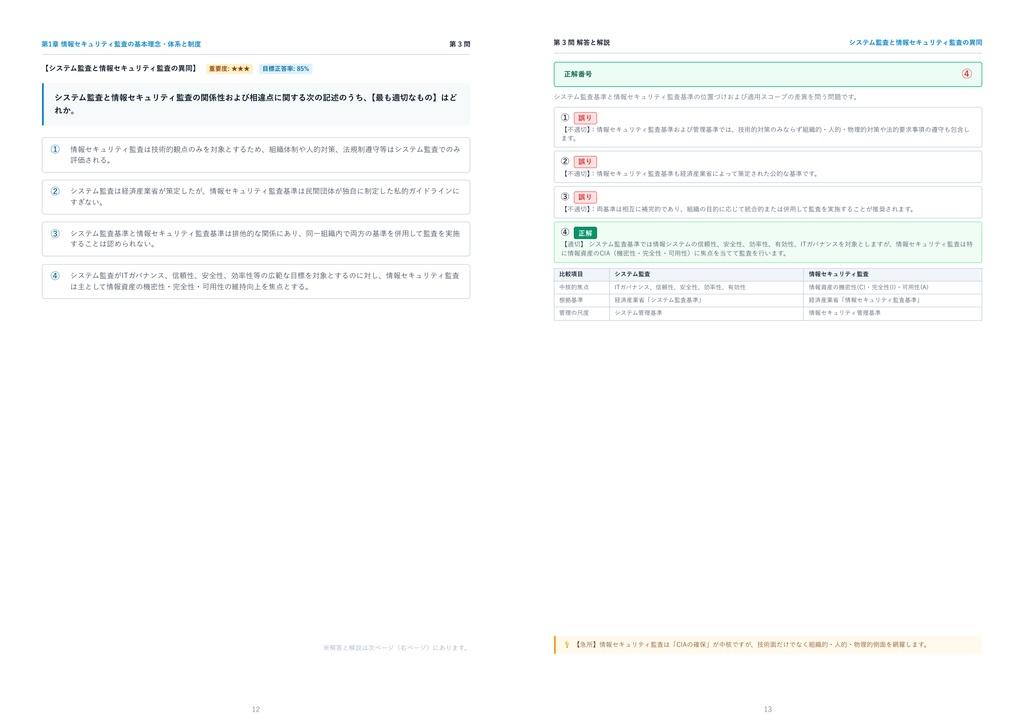Click the '根拠基準' row label
The width and height of the screenshot is (1024, 724).
pos(571,300)
